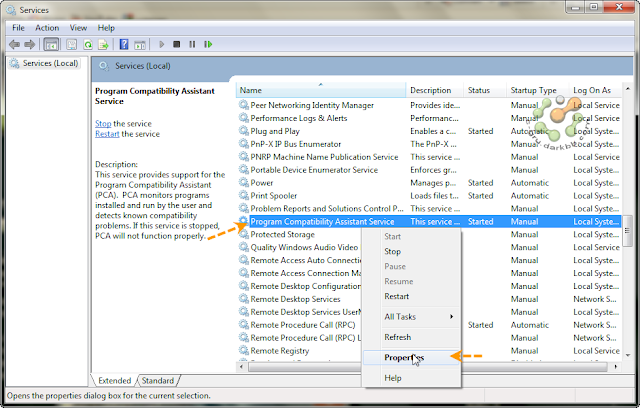Open the File menu
Viewport: 640px width, 408px height.
click(18, 28)
